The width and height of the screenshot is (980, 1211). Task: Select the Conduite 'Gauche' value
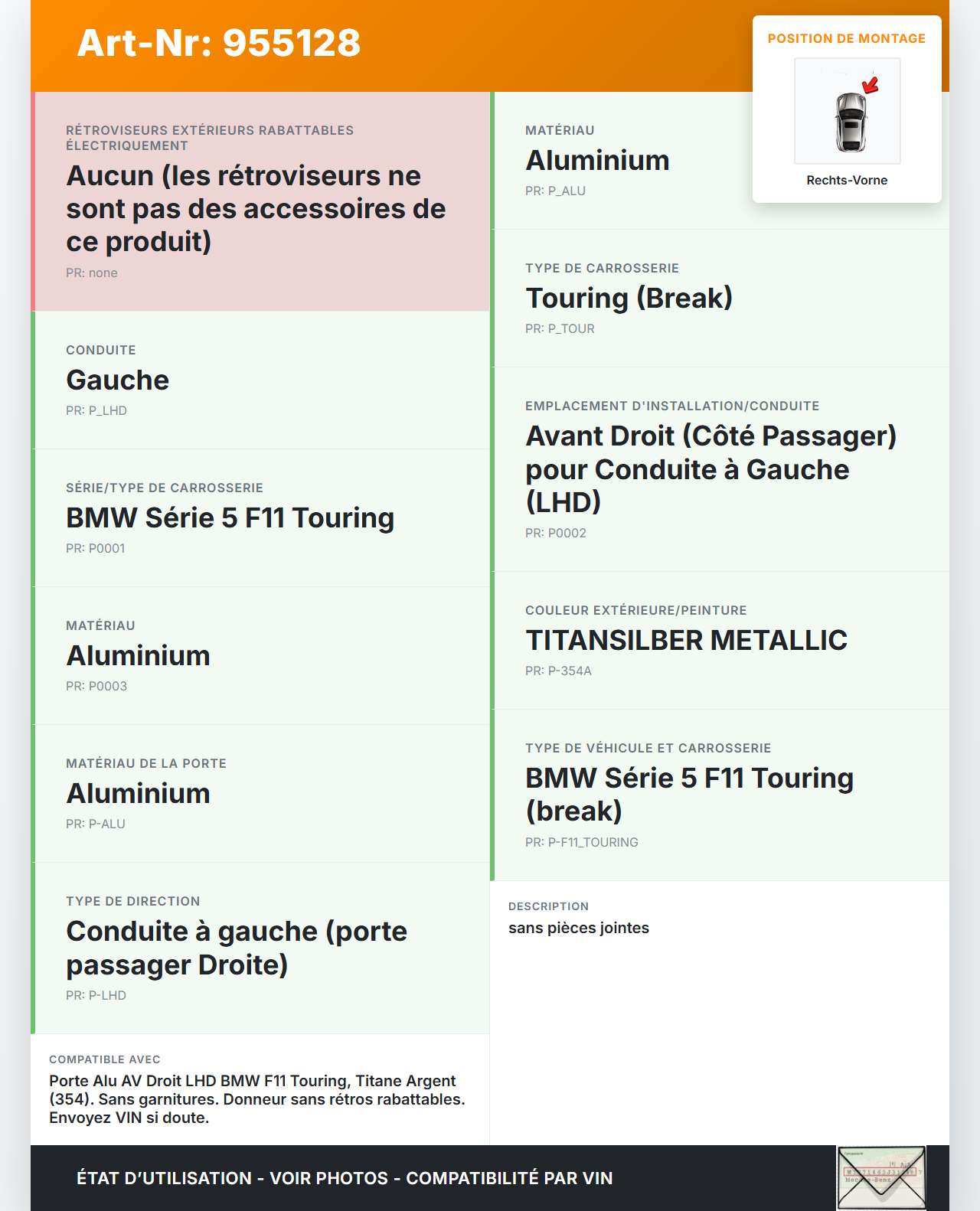[118, 380]
